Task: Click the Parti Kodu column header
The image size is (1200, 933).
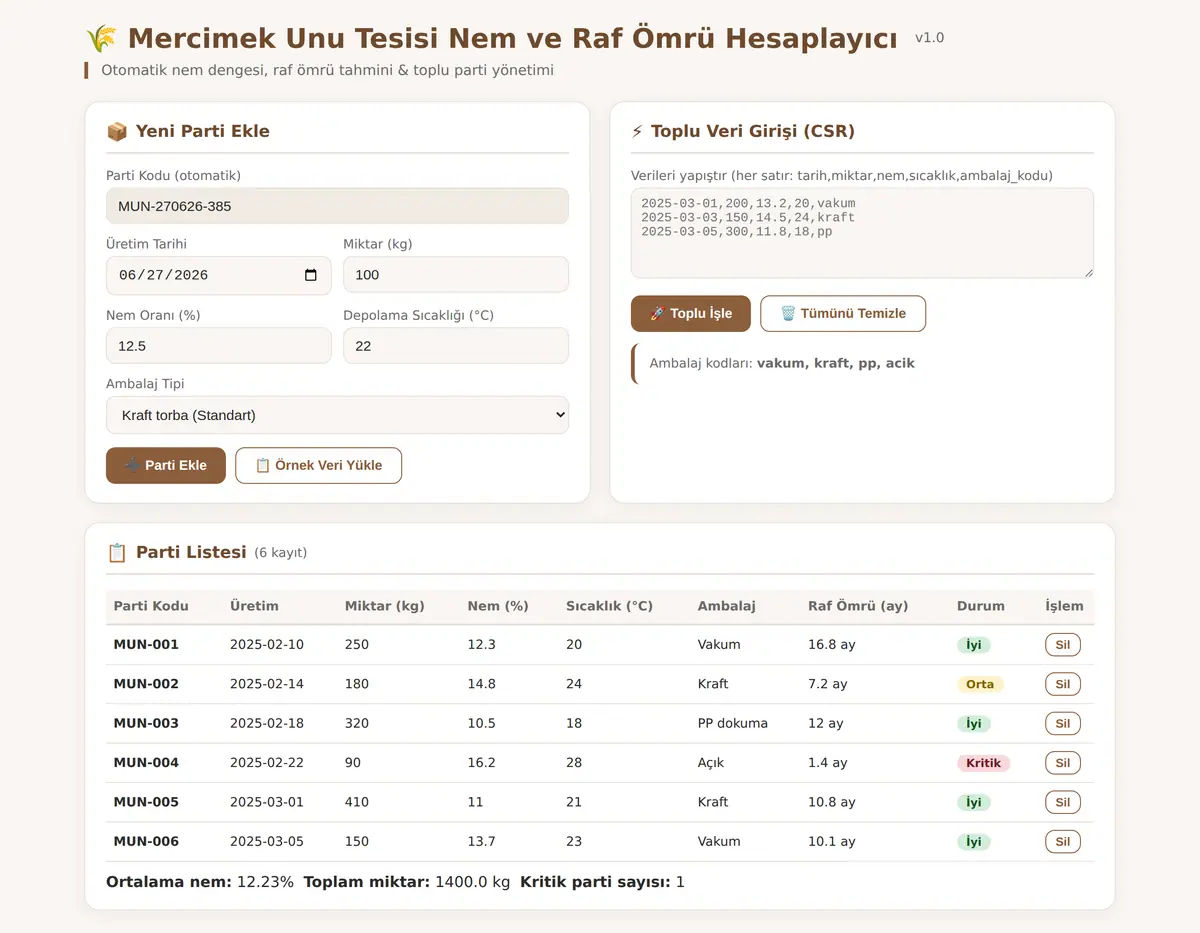Action: 151,606
